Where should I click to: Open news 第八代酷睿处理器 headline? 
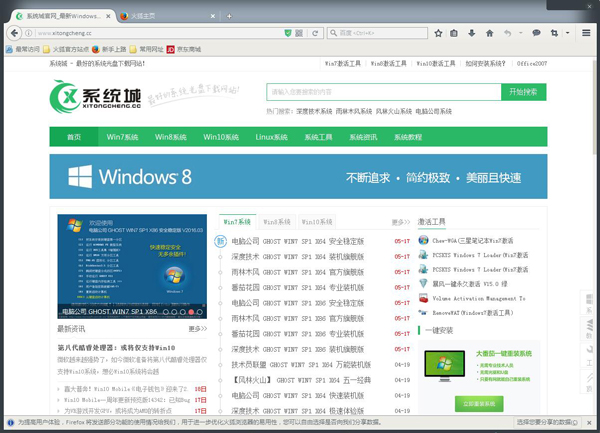(116, 348)
